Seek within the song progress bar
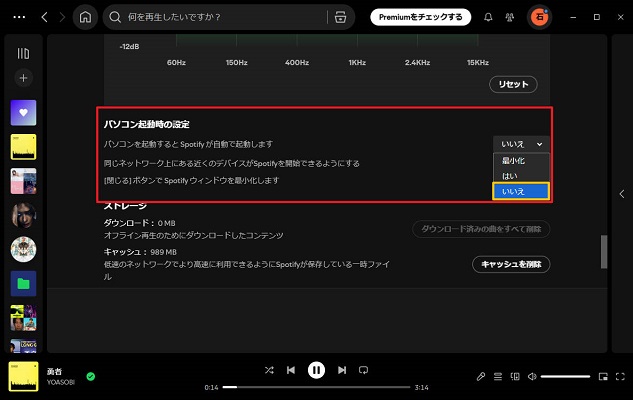Image resolution: width=633 pixels, height=400 pixels. click(x=316, y=387)
